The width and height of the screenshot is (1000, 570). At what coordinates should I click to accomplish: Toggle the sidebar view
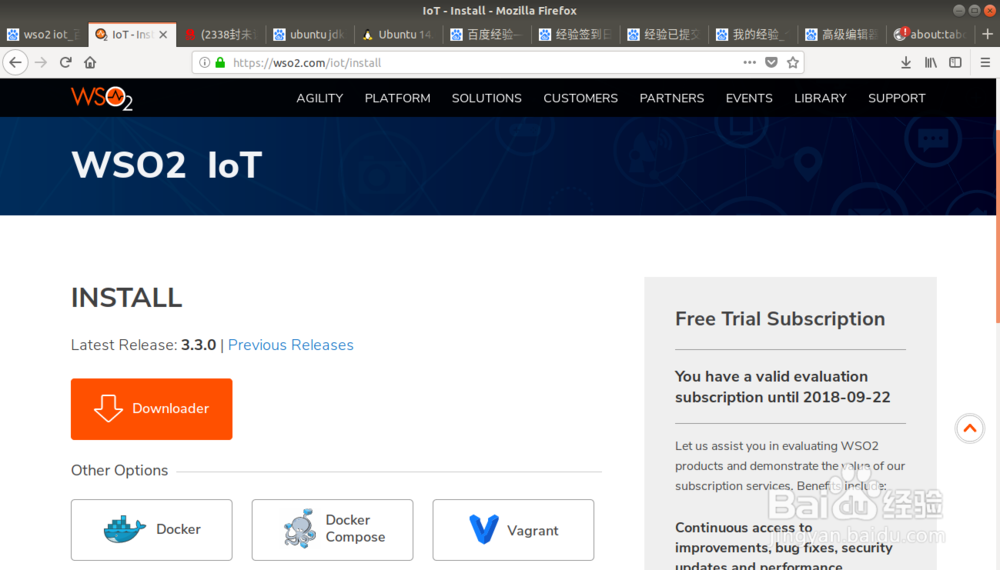pyautogui.click(x=955, y=62)
